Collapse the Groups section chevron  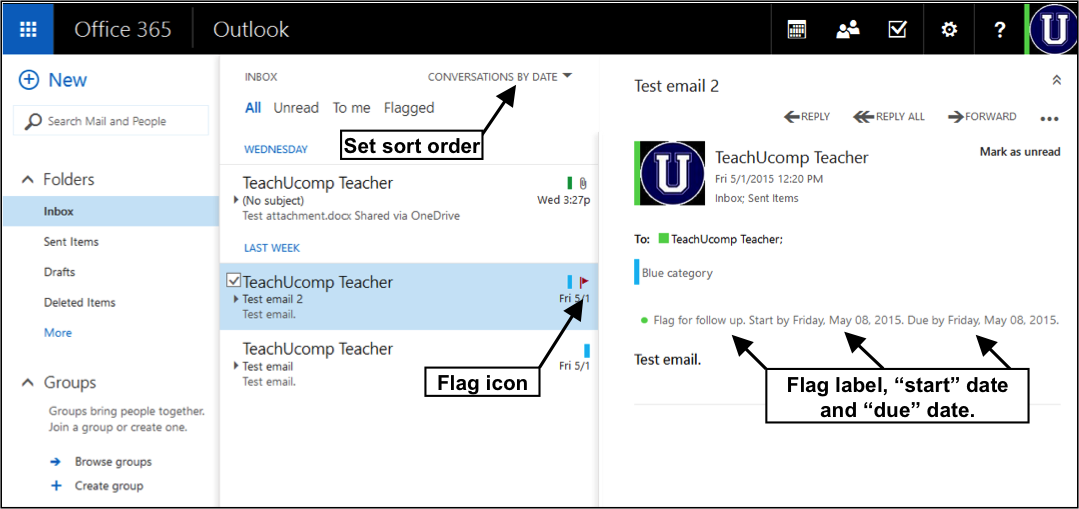[x=28, y=382]
